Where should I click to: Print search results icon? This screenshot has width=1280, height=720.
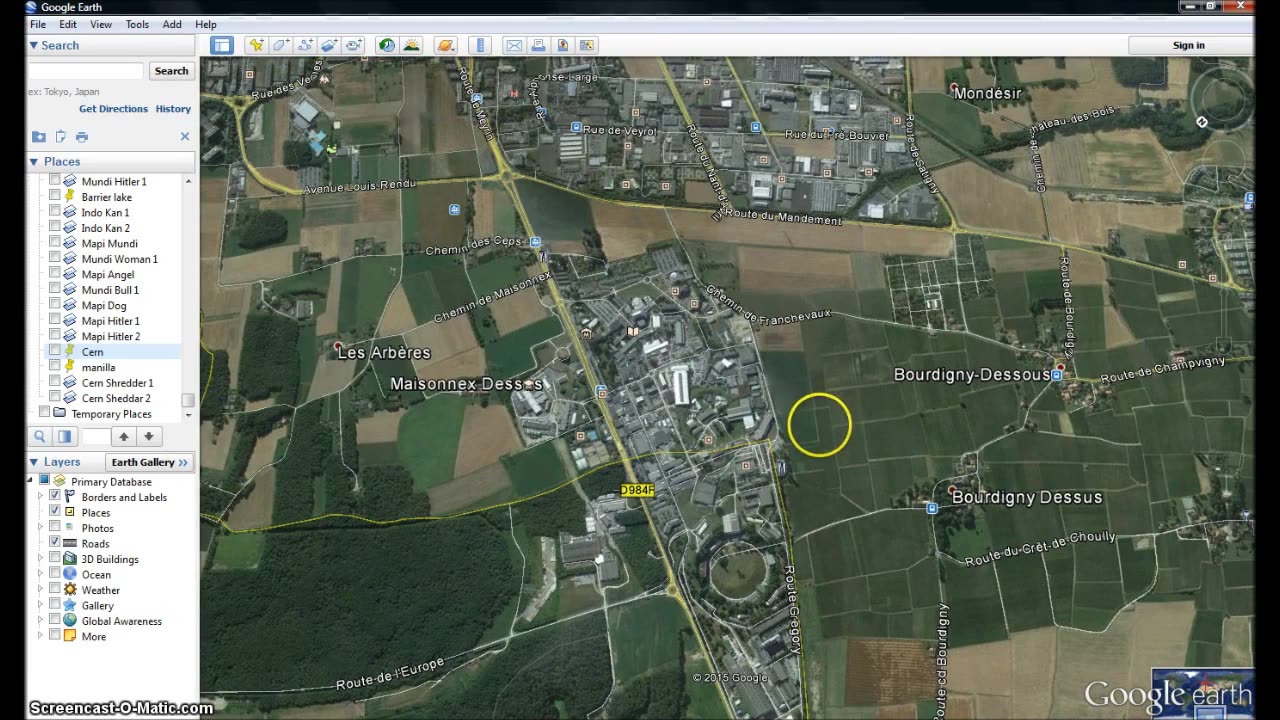pyautogui.click(x=82, y=137)
